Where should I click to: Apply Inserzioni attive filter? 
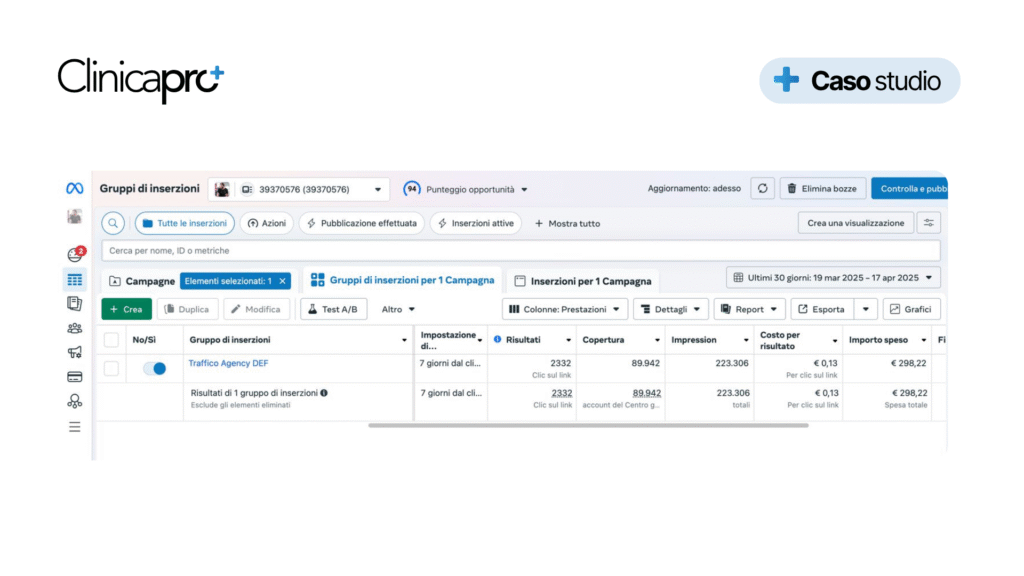pos(475,223)
